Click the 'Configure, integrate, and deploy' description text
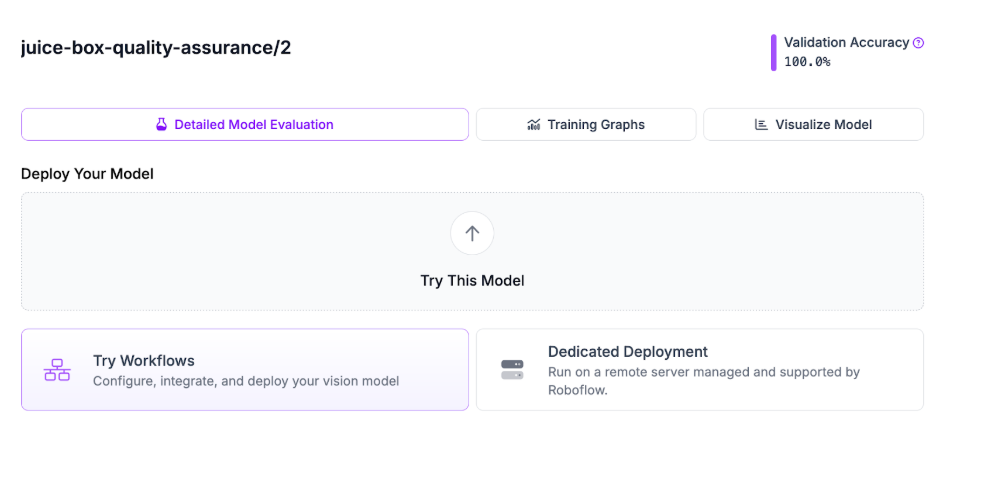Image resolution: width=992 pixels, height=482 pixels. [x=246, y=381]
